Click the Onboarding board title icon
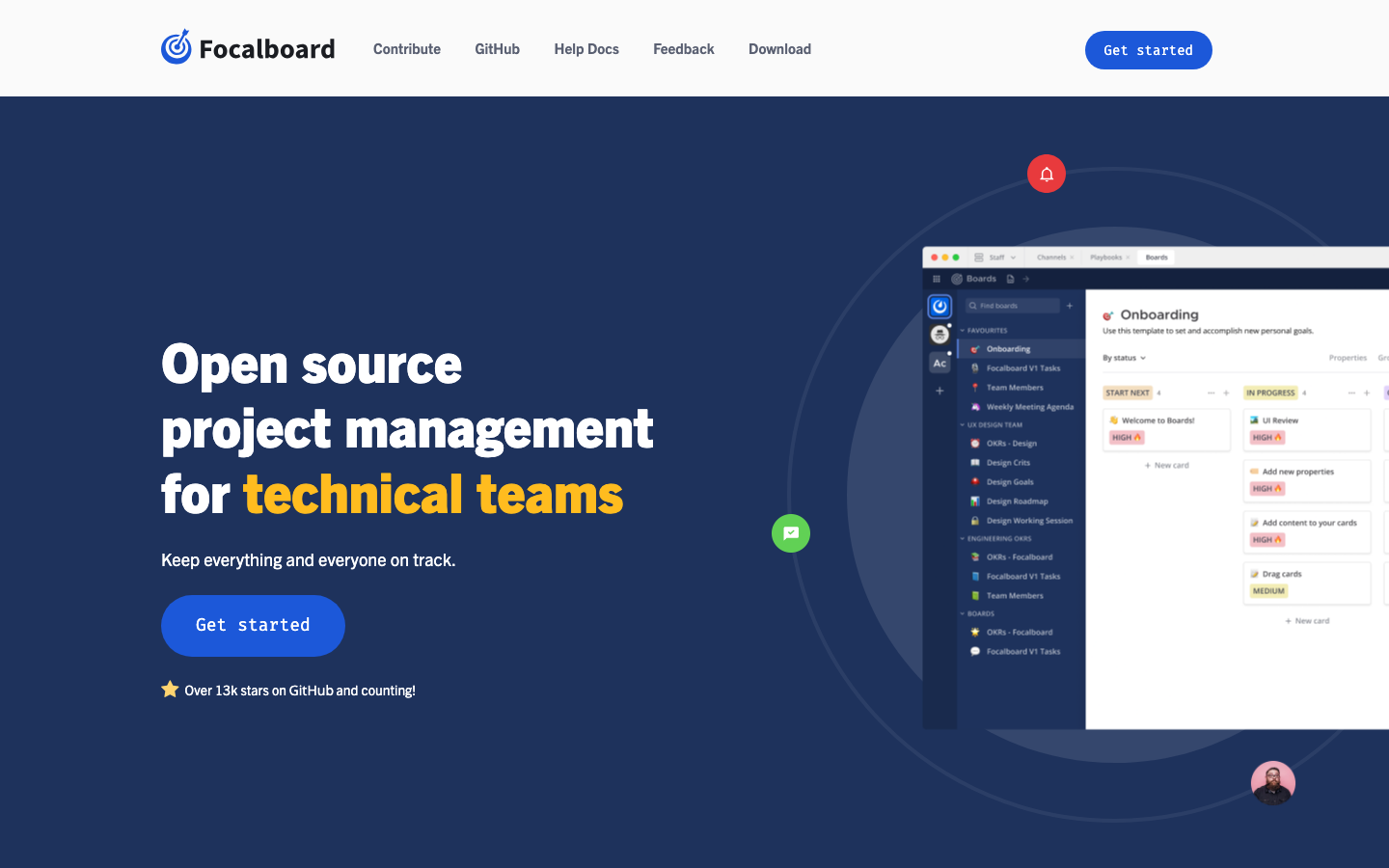The image size is (1389, 868). click(x=1108, y=315)
